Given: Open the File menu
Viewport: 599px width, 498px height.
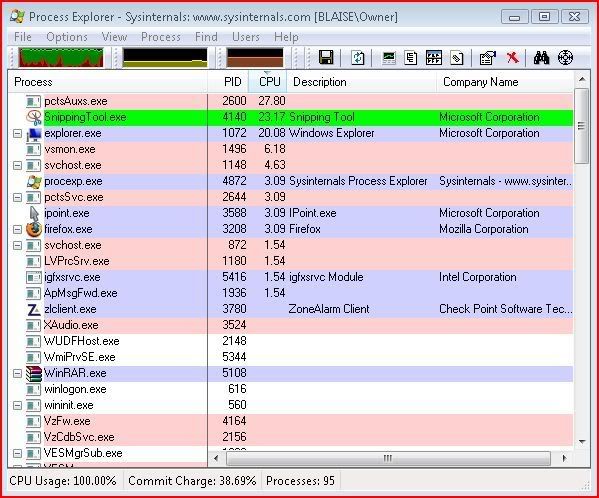Looking at the screenshot, I should [23, 37].
